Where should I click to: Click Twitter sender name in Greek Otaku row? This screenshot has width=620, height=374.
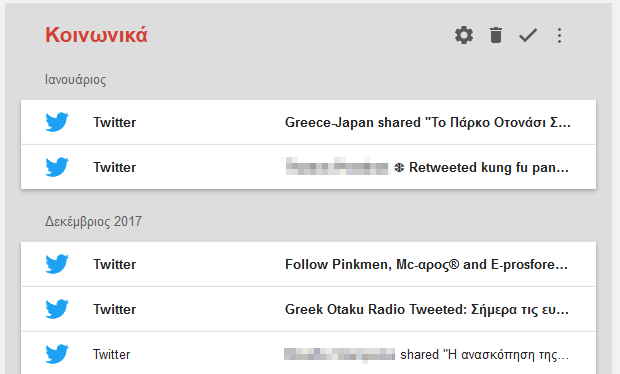pos(115,309)
